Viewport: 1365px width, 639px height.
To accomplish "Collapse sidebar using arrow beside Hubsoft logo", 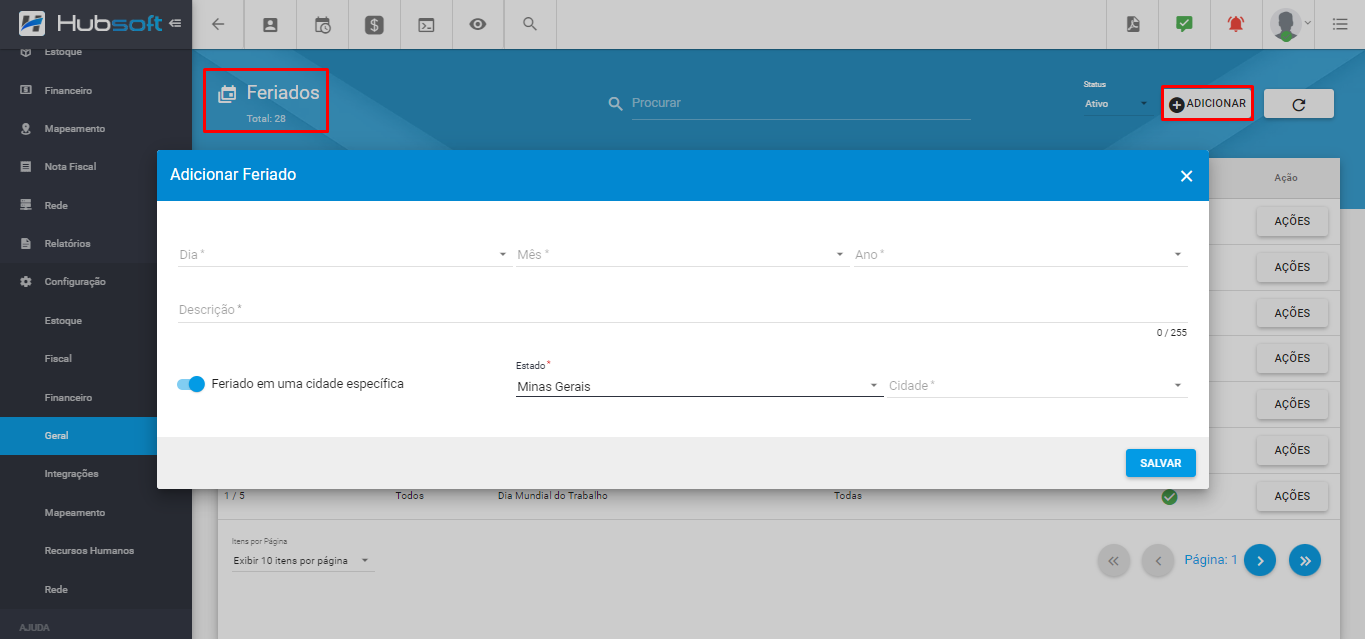I will tap(176, 23).
